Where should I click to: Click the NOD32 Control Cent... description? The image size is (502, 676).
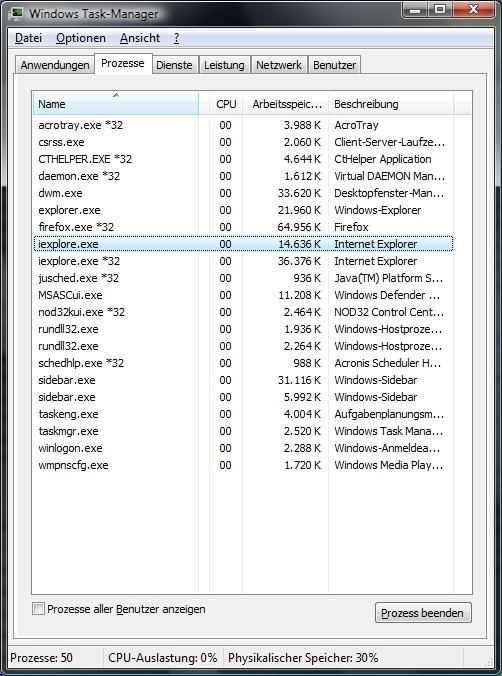tap(389, 312)
